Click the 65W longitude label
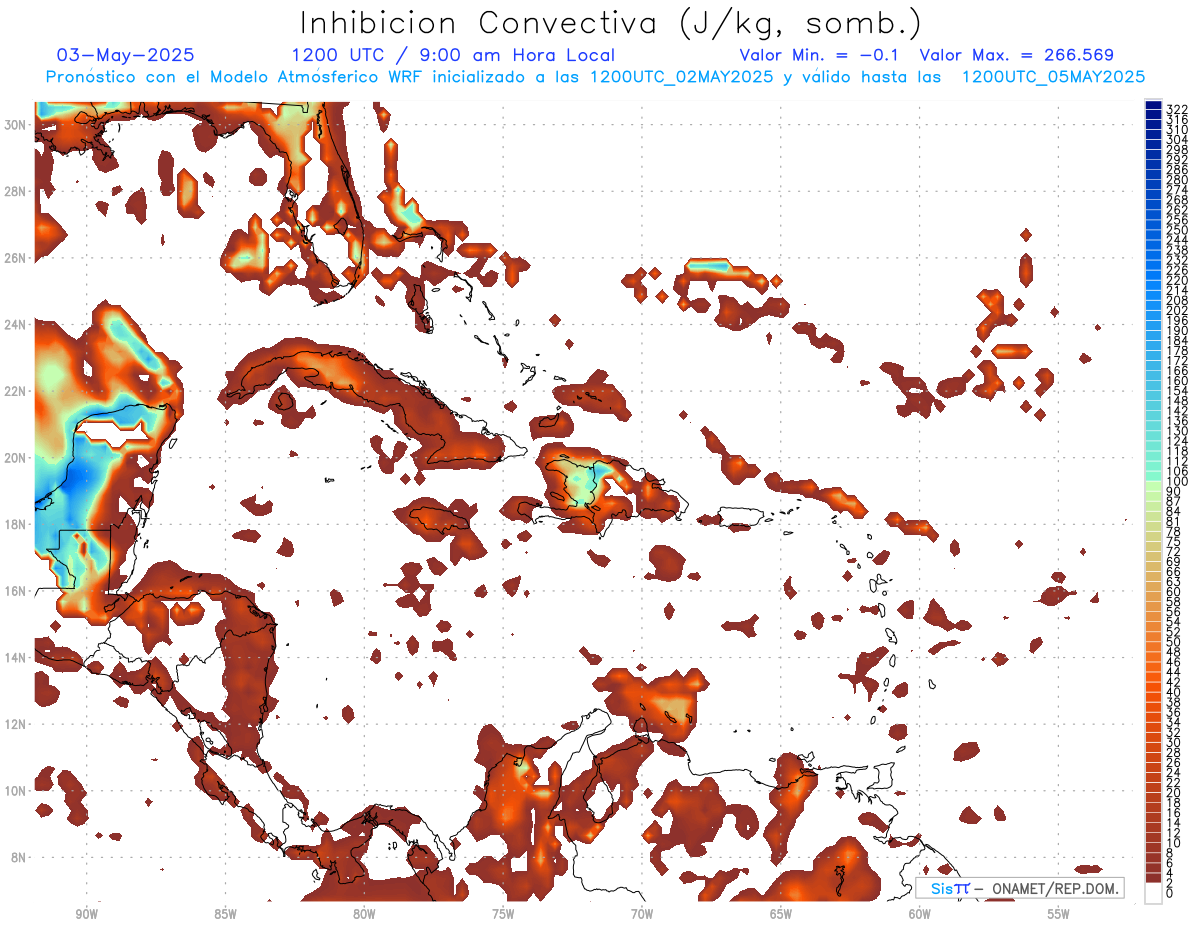The image size is (1200, 927). click(x=781, y=913)
